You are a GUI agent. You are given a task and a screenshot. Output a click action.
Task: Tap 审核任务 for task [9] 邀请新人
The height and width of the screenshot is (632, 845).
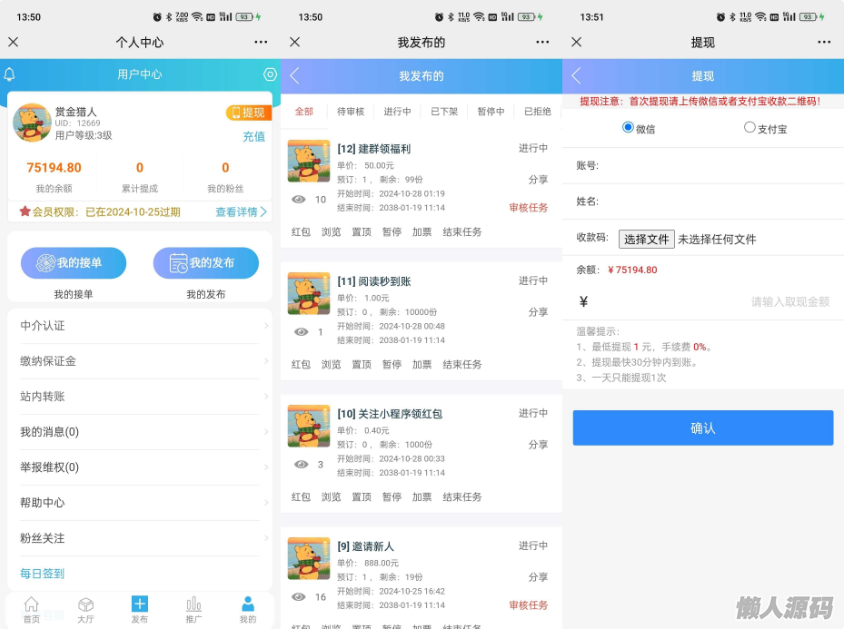[x=528, y=605]
